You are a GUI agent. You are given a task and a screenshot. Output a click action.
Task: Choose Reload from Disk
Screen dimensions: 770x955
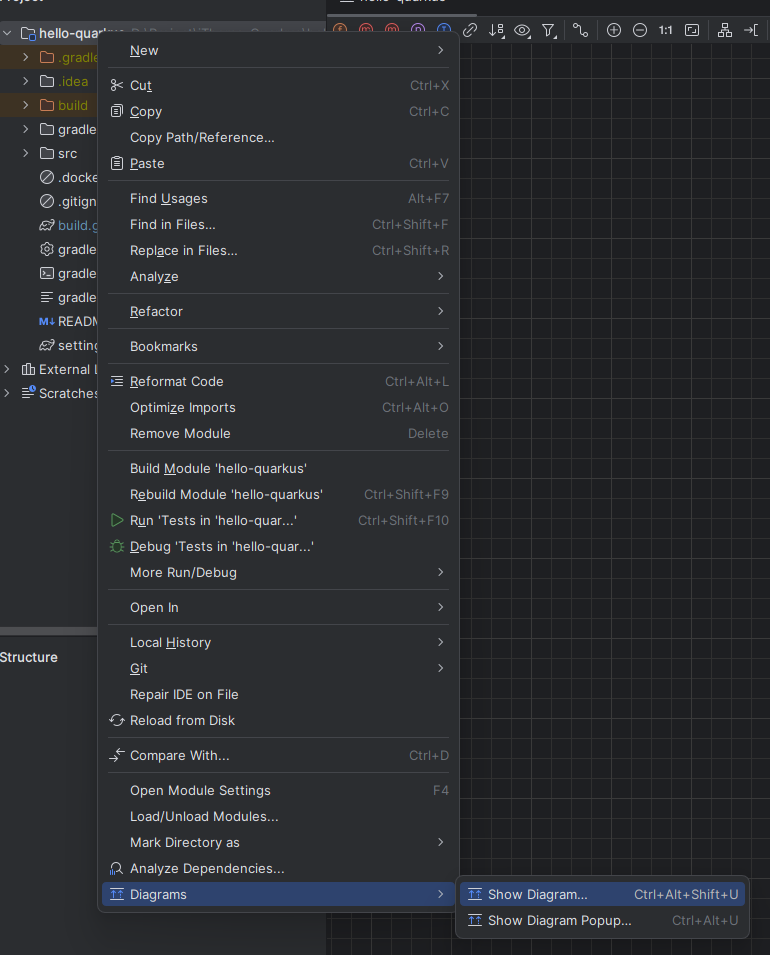[x=278, y=721]
